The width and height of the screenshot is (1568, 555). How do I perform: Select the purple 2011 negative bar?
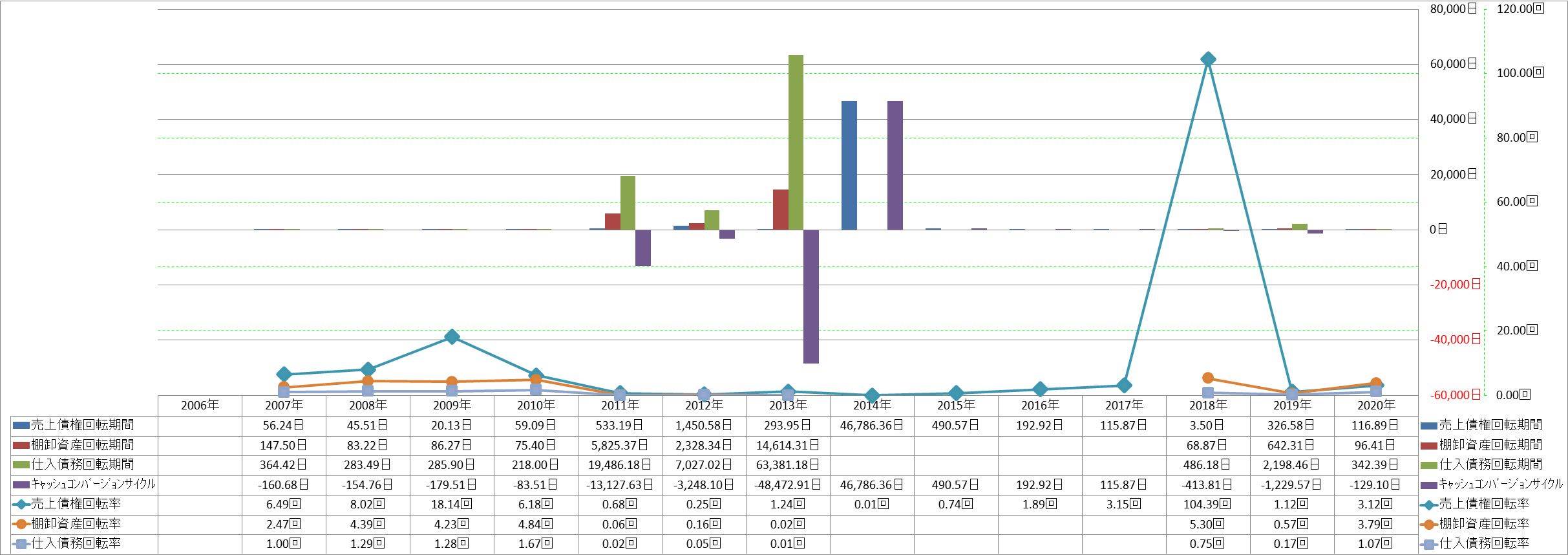(x=643, y=248)
